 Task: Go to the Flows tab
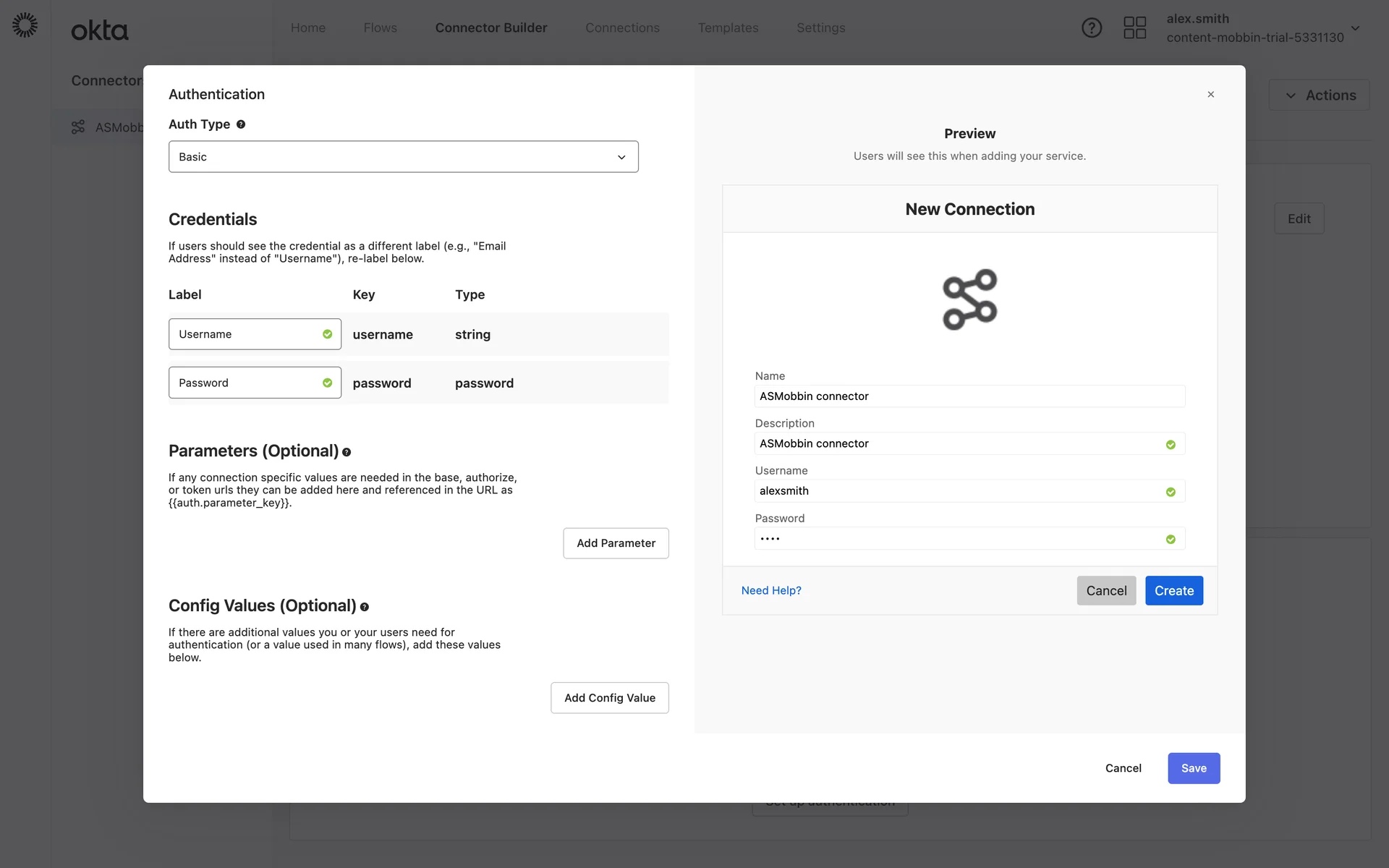(x=380, y=27)
